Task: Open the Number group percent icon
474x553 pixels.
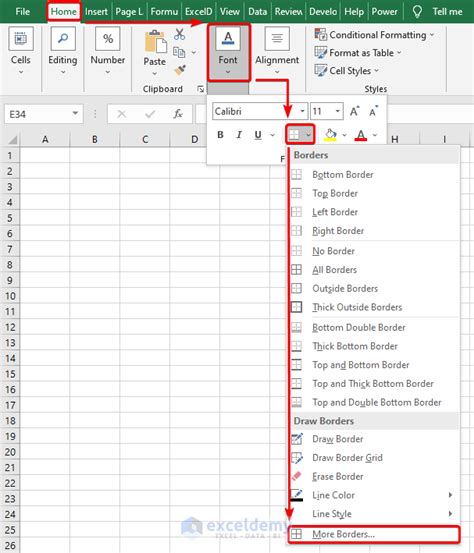Action: tap(108, 38)
